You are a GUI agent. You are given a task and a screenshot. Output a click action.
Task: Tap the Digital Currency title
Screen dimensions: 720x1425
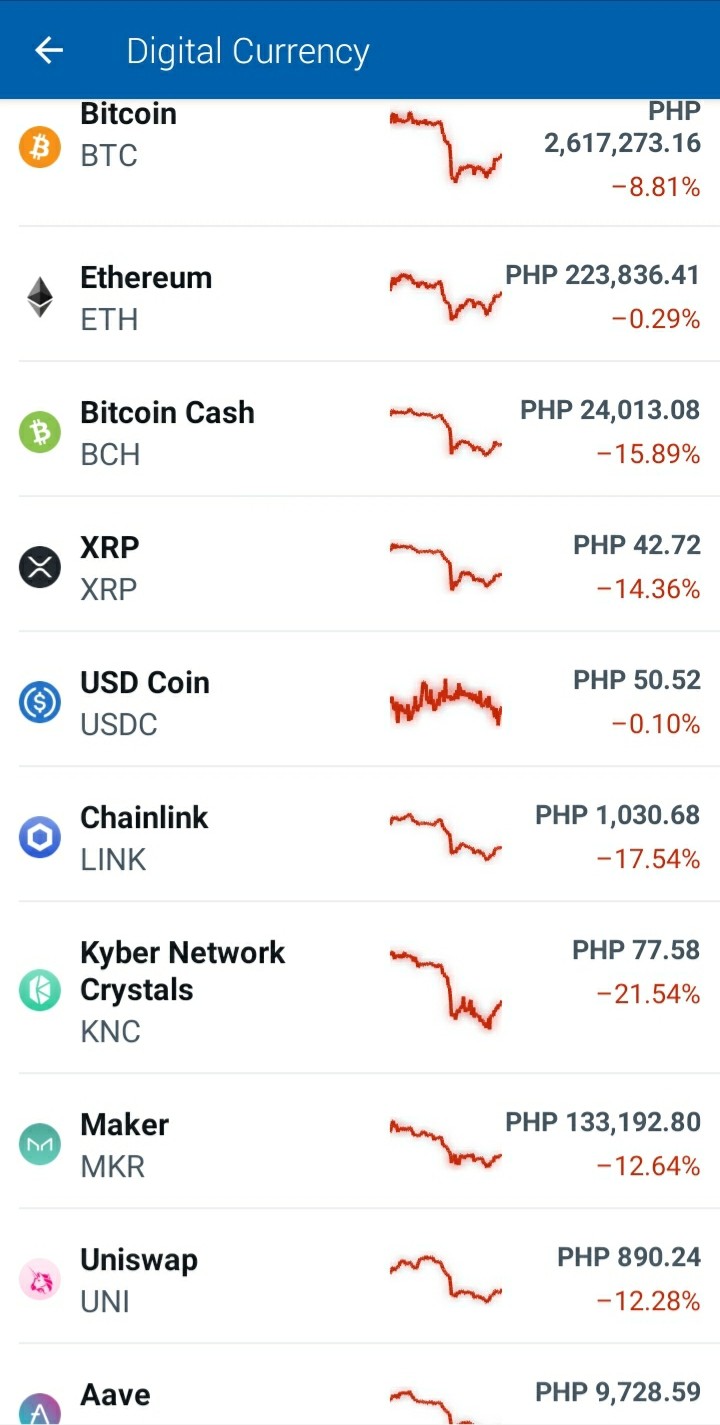point(248,51)
